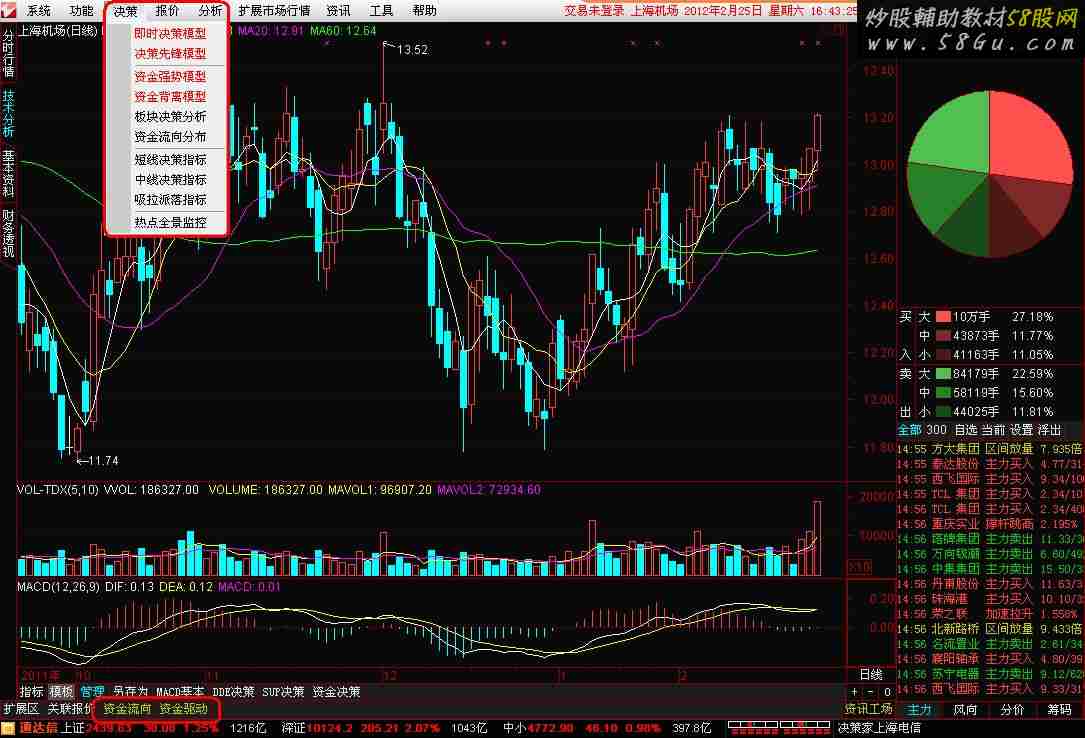Screen dimensions: 1085x738
Task: Choose 吸拉派落指标 menu item
Action: click(x=170, y=199)
